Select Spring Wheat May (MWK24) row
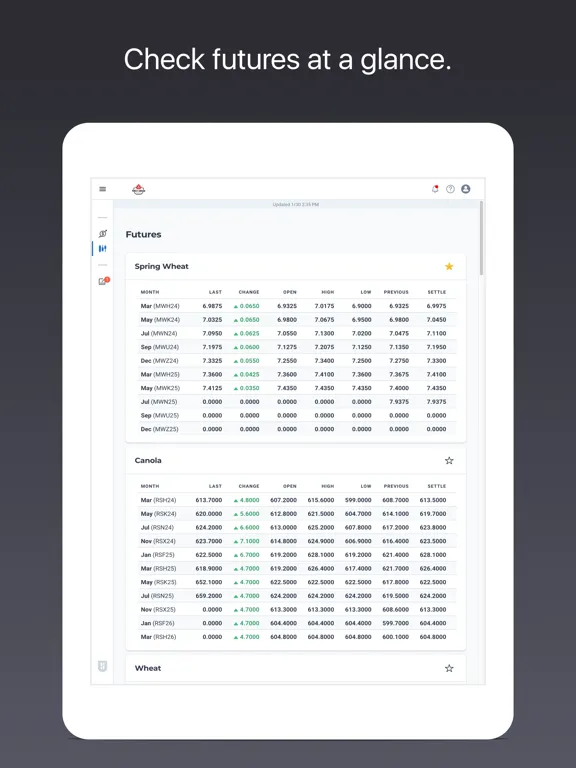The width and height of the screenshot is (576, 768). pyautogui.click(x=296, y=320)
